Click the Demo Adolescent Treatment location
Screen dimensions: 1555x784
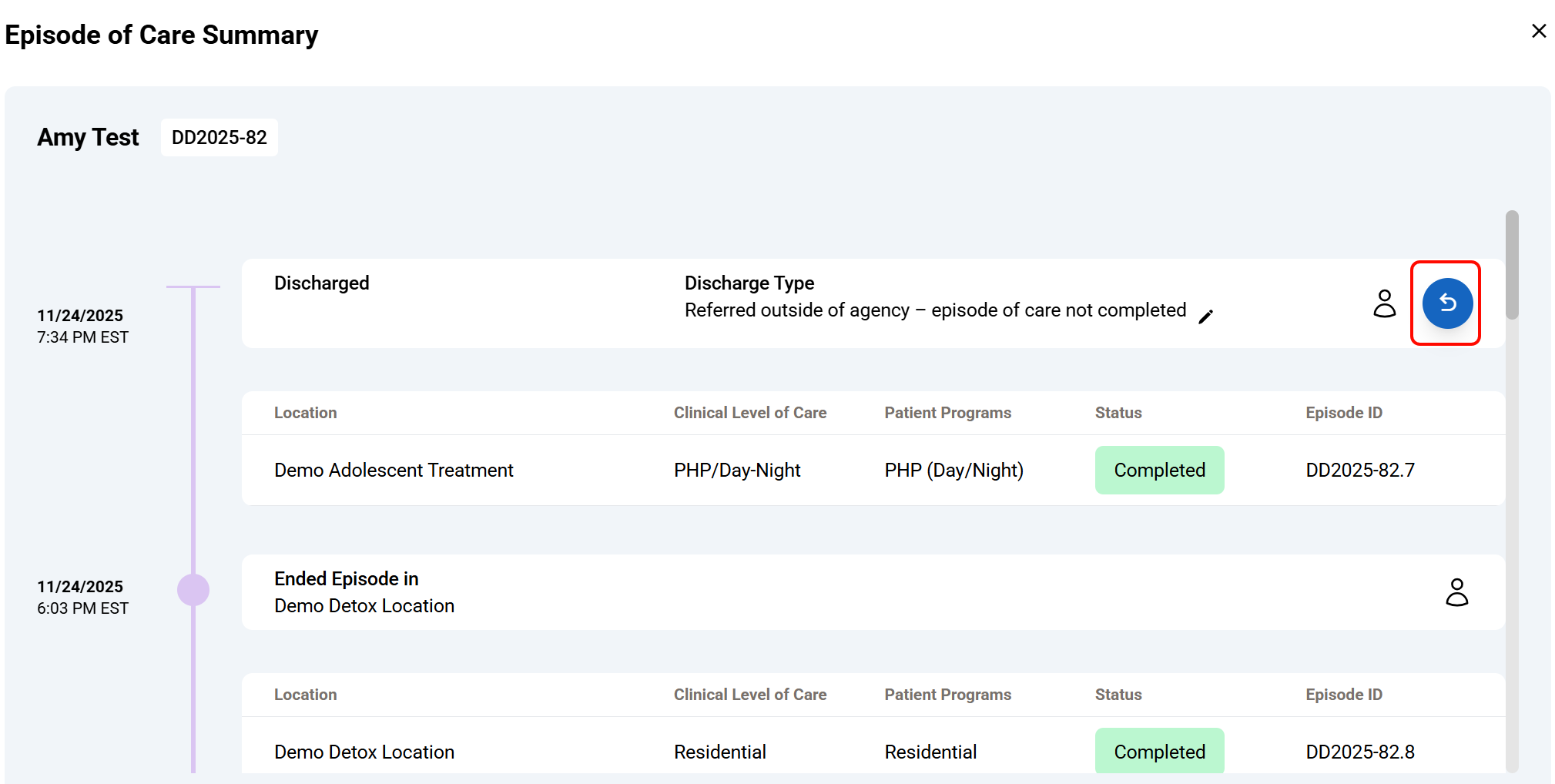coord(394,470)
